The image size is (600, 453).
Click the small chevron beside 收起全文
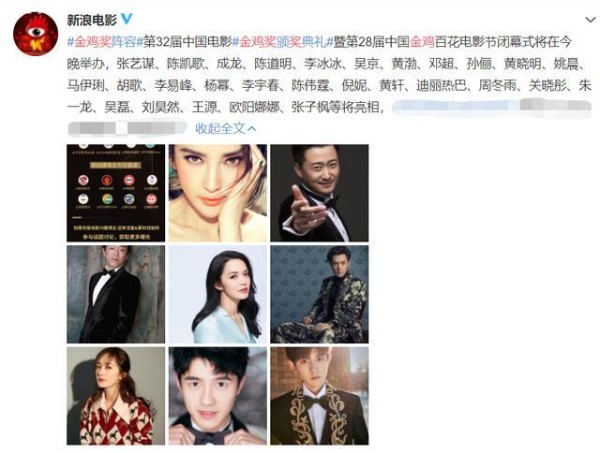point(251,129)
